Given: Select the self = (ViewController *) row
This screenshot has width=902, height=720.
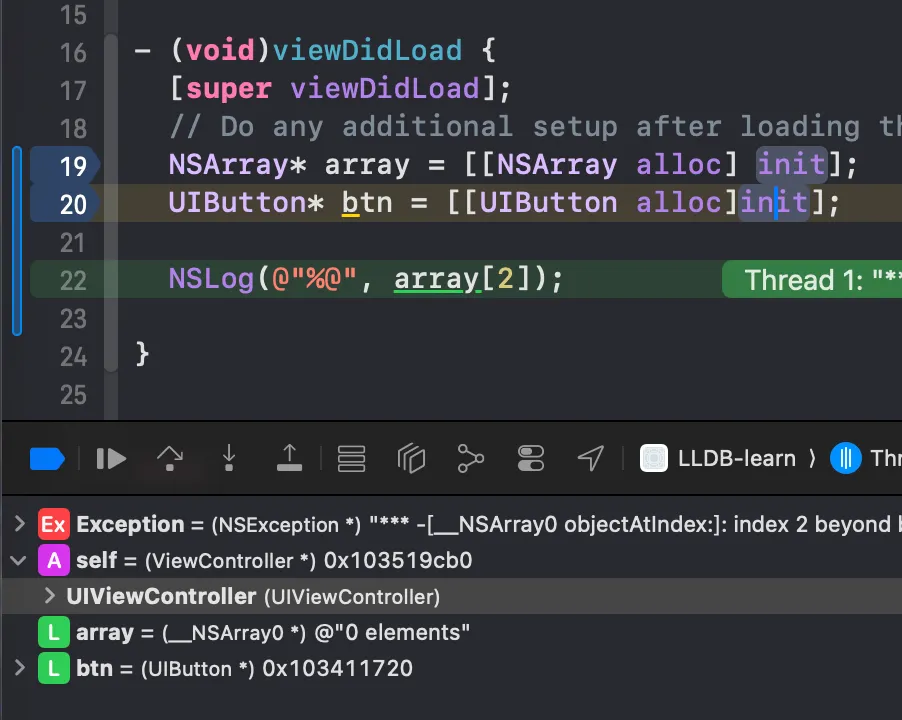Looking at the screenshot, I should tap(452, 560).
